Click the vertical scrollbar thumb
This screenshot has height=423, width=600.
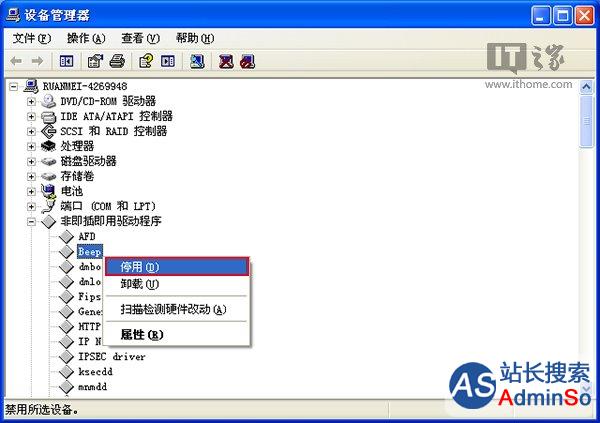pos(586,121)
